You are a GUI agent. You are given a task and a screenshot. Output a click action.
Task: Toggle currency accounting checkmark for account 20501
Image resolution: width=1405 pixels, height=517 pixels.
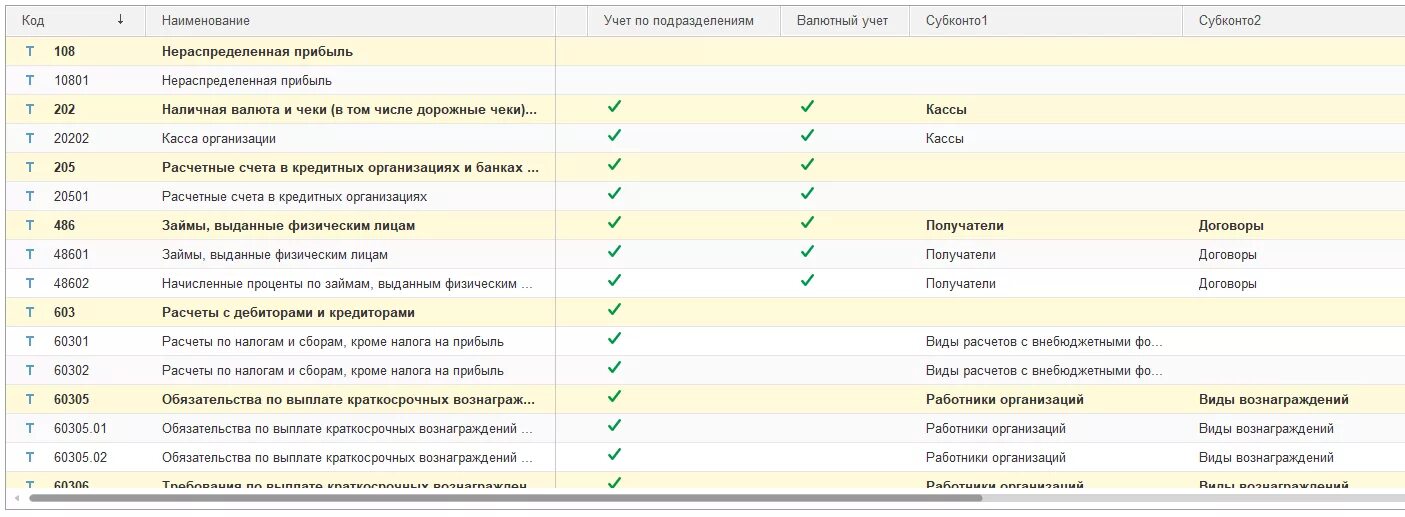pyautogui.click(x=807, y=194)
